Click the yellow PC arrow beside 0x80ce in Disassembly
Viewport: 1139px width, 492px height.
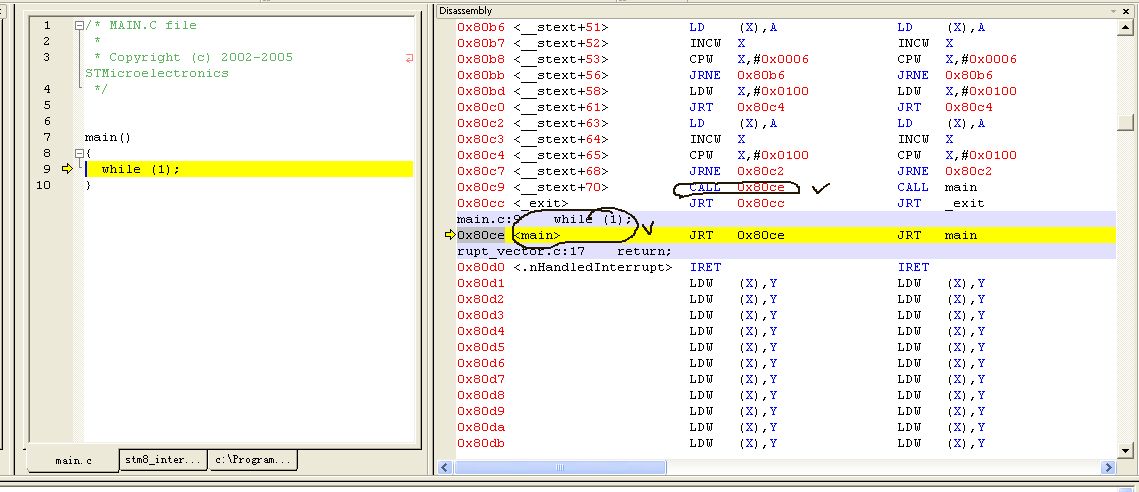pos(449,235)
